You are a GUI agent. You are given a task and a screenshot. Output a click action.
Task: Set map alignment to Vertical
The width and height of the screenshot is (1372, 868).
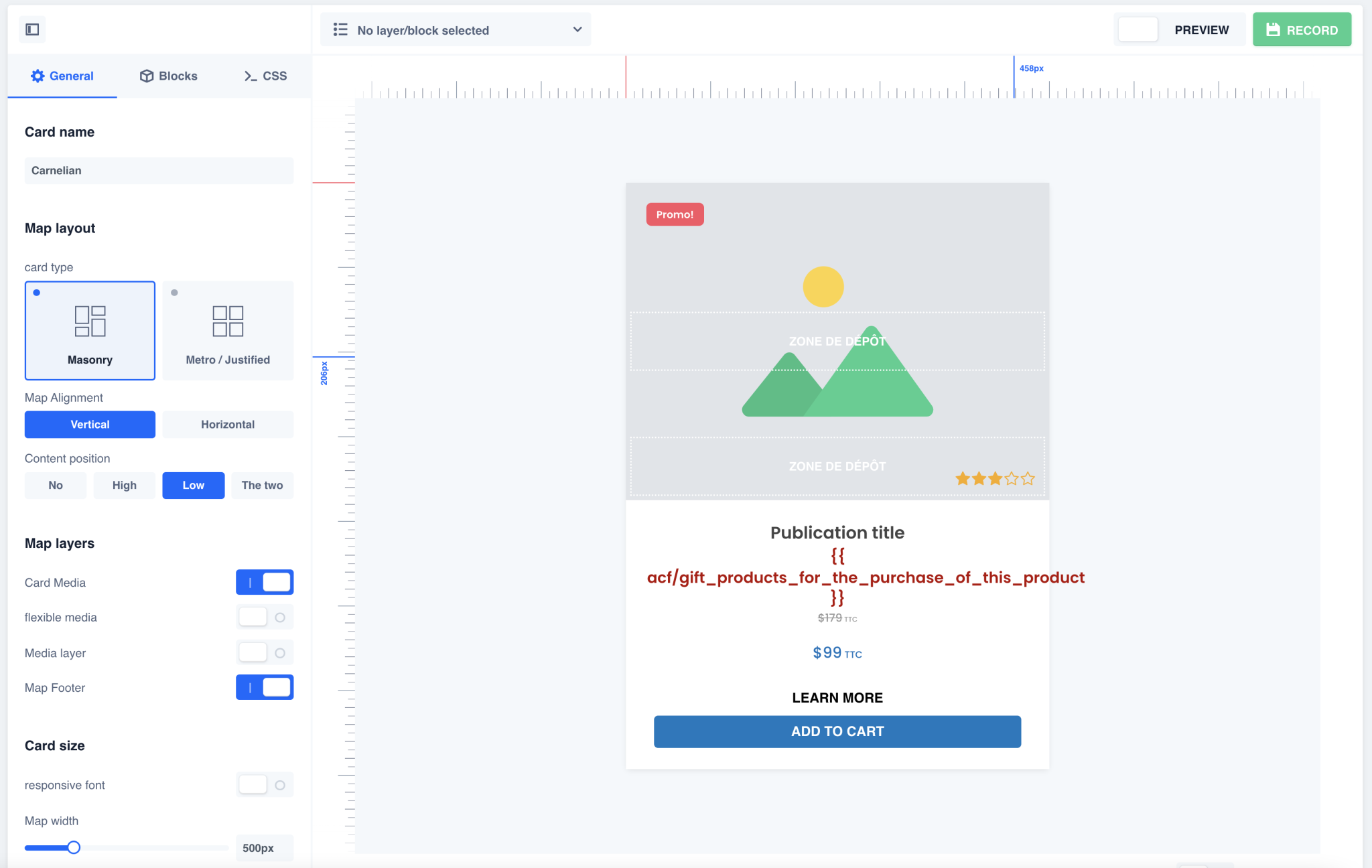pos(90,425)
